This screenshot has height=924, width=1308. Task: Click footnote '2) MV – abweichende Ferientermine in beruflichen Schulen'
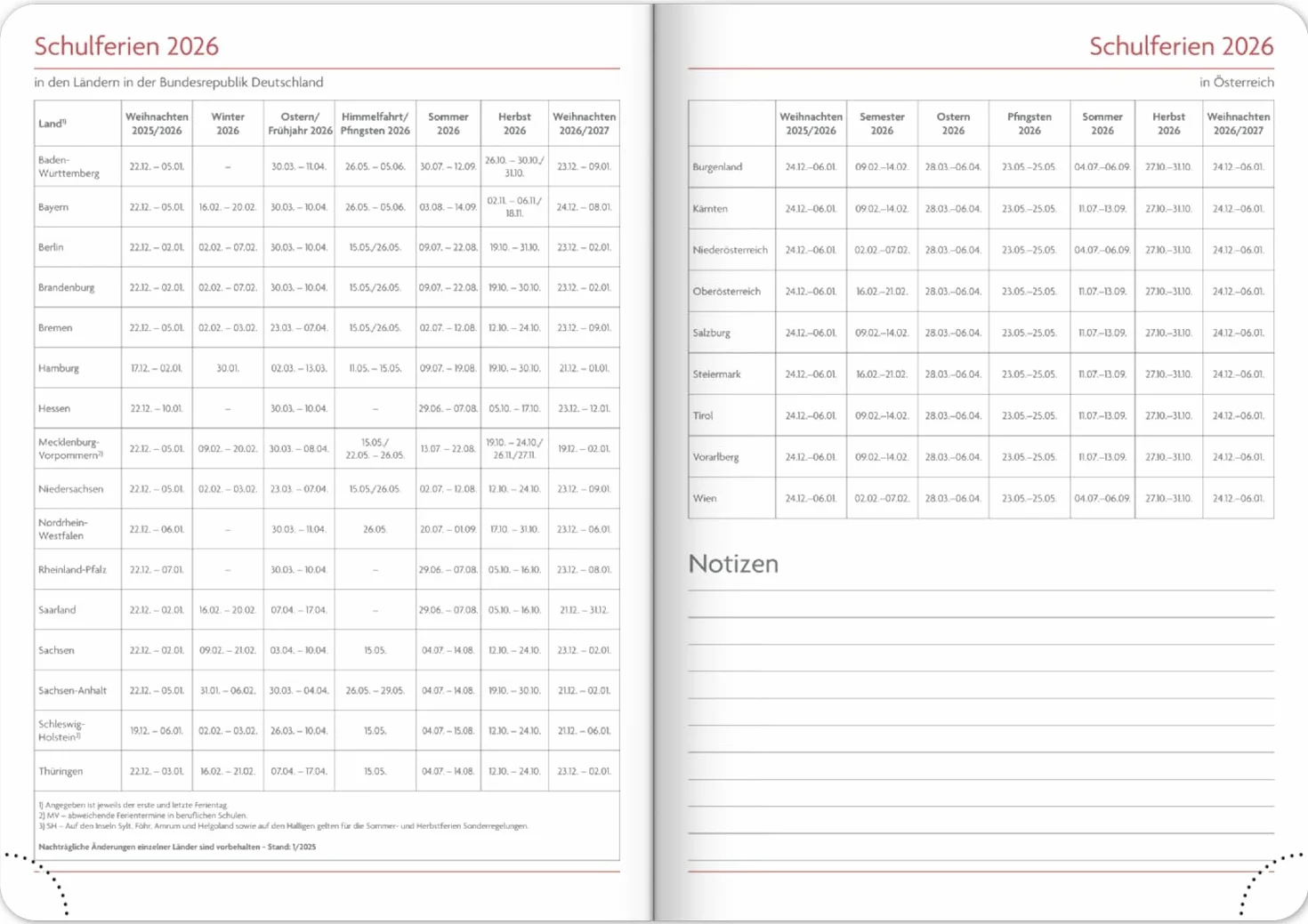tap(143, 816)
